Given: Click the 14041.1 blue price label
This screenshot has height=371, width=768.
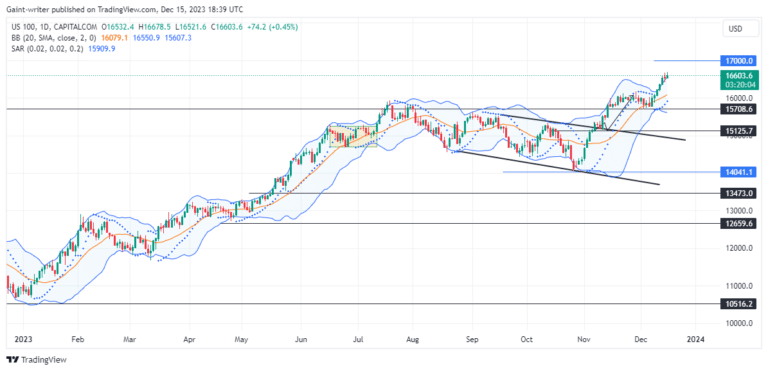Looking at the screenshot, I should [739, 172].
